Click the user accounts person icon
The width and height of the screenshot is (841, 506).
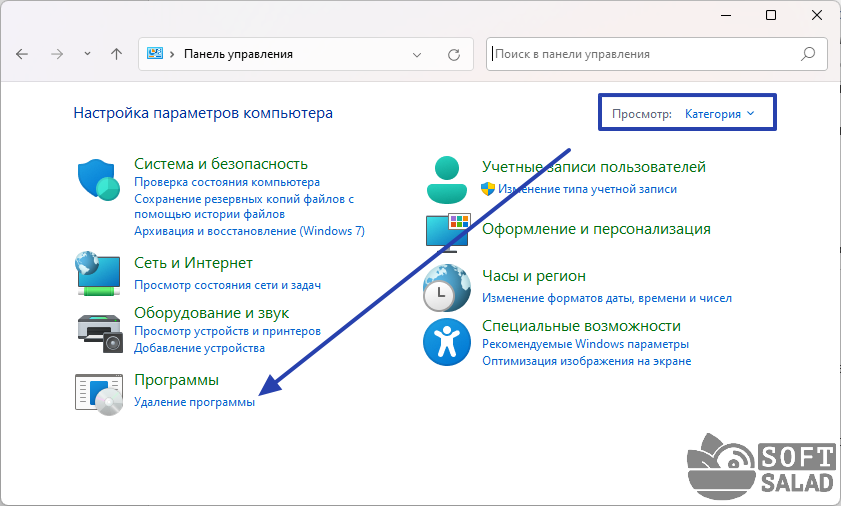pyautogui.click(x=447, y=180)
